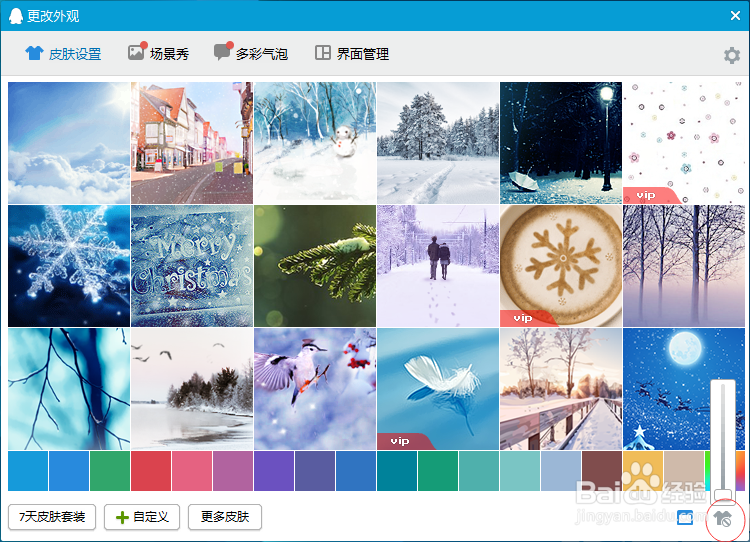Pick the green swatch next to red
Image resolution: width=750 pixels, height=542 pixels.
(x=110, y=471)
